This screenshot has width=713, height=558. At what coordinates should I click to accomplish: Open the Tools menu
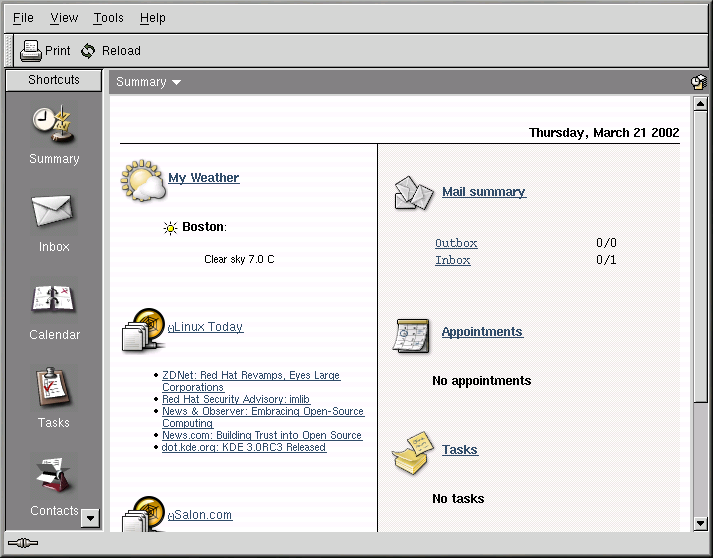pos(108,18)
